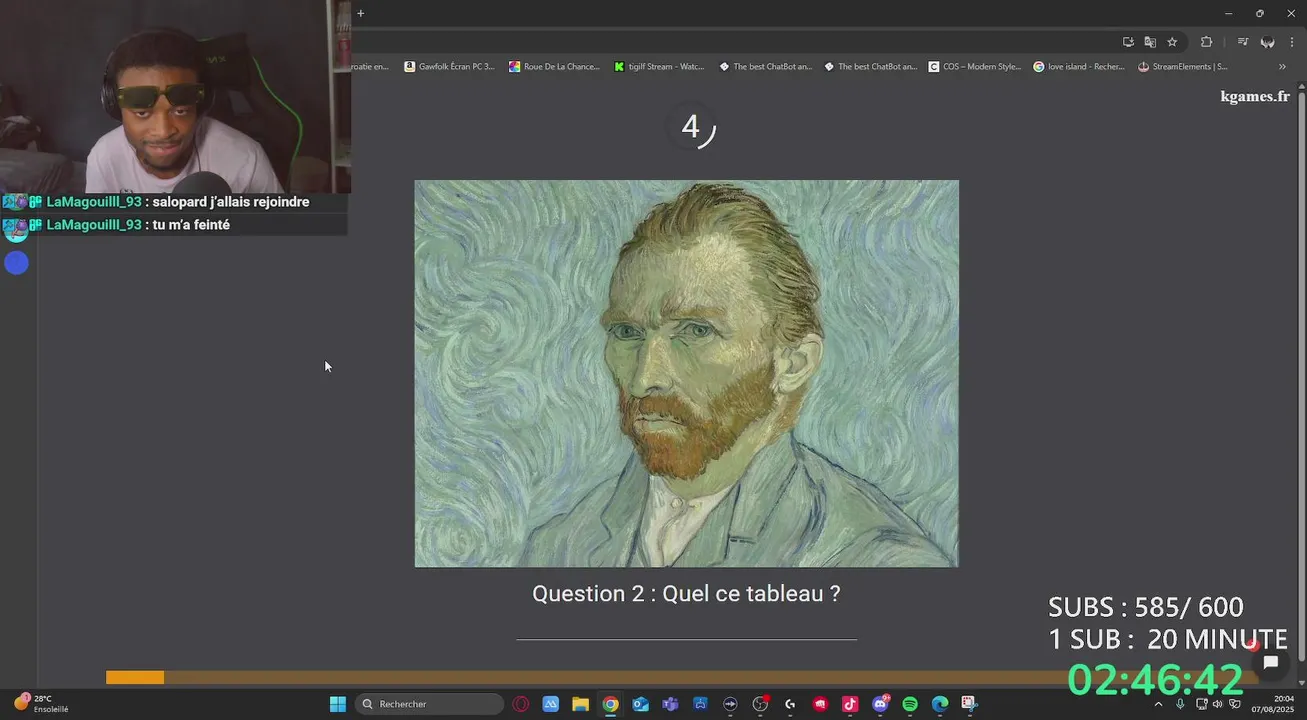Open the Chrome profile avatar
Screen dimensions: 1307x720
1267,42
